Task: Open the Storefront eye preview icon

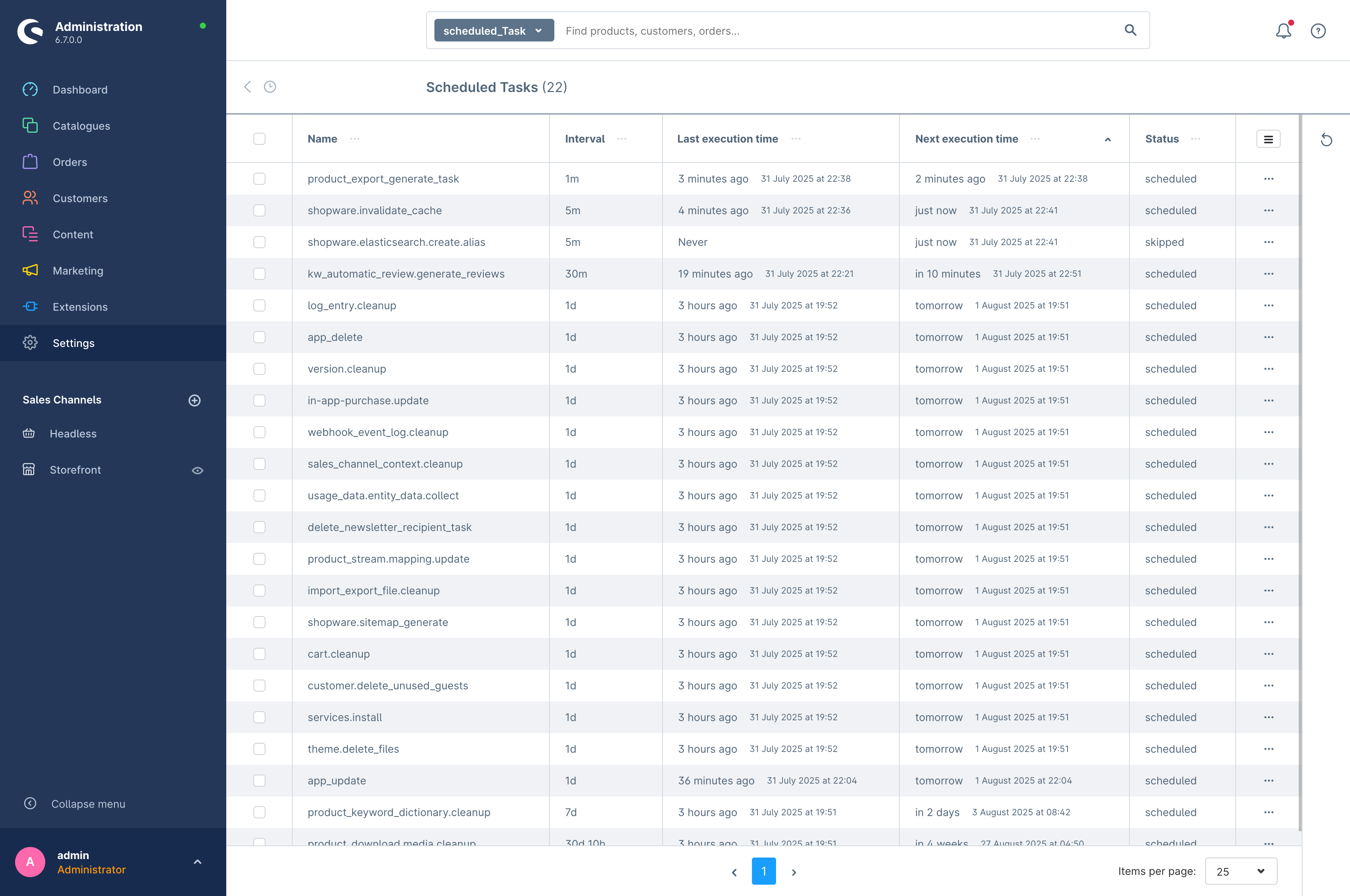Action: 197,470
